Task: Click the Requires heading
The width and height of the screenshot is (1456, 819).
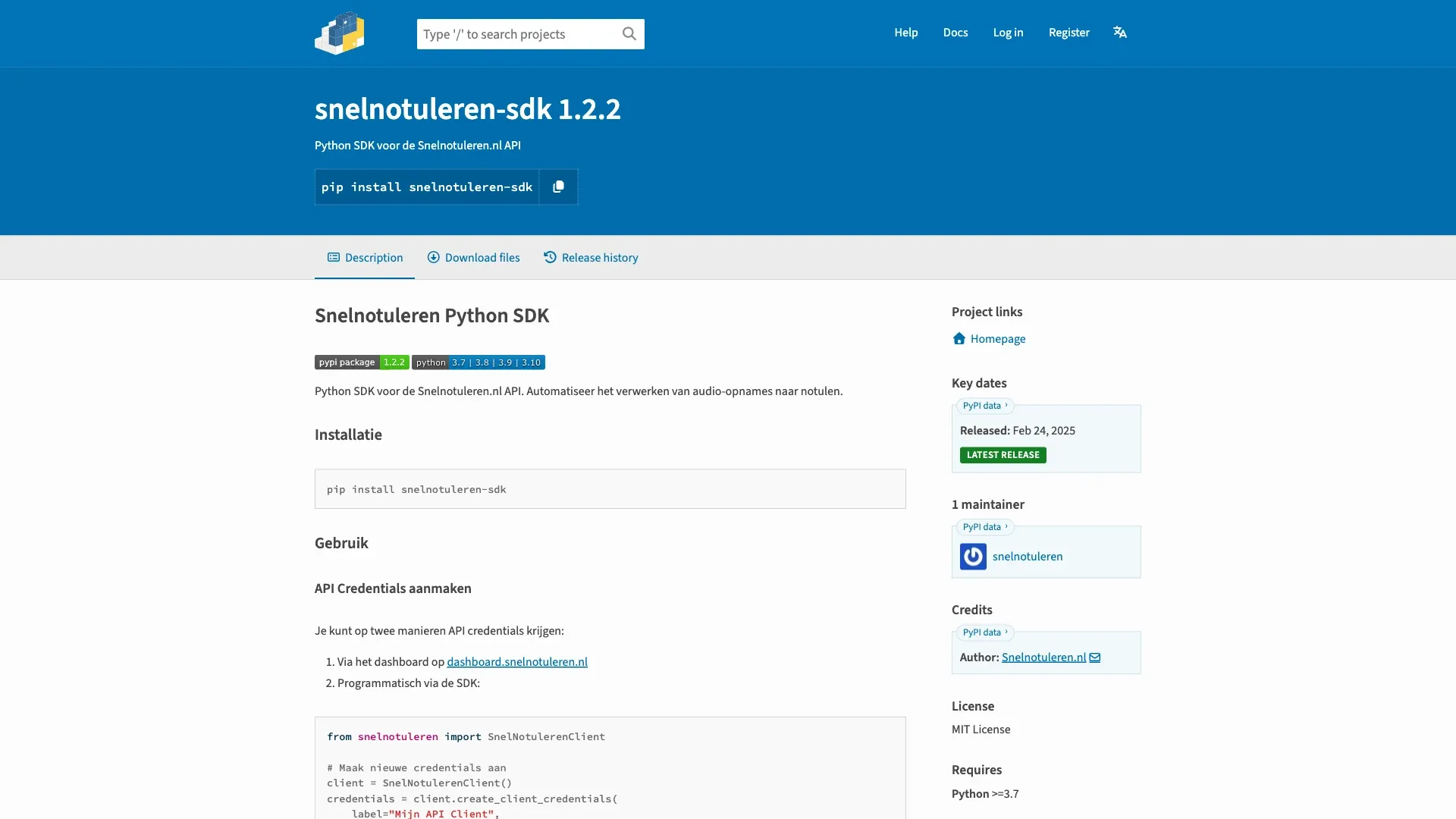Action: [x=977, y=770]
